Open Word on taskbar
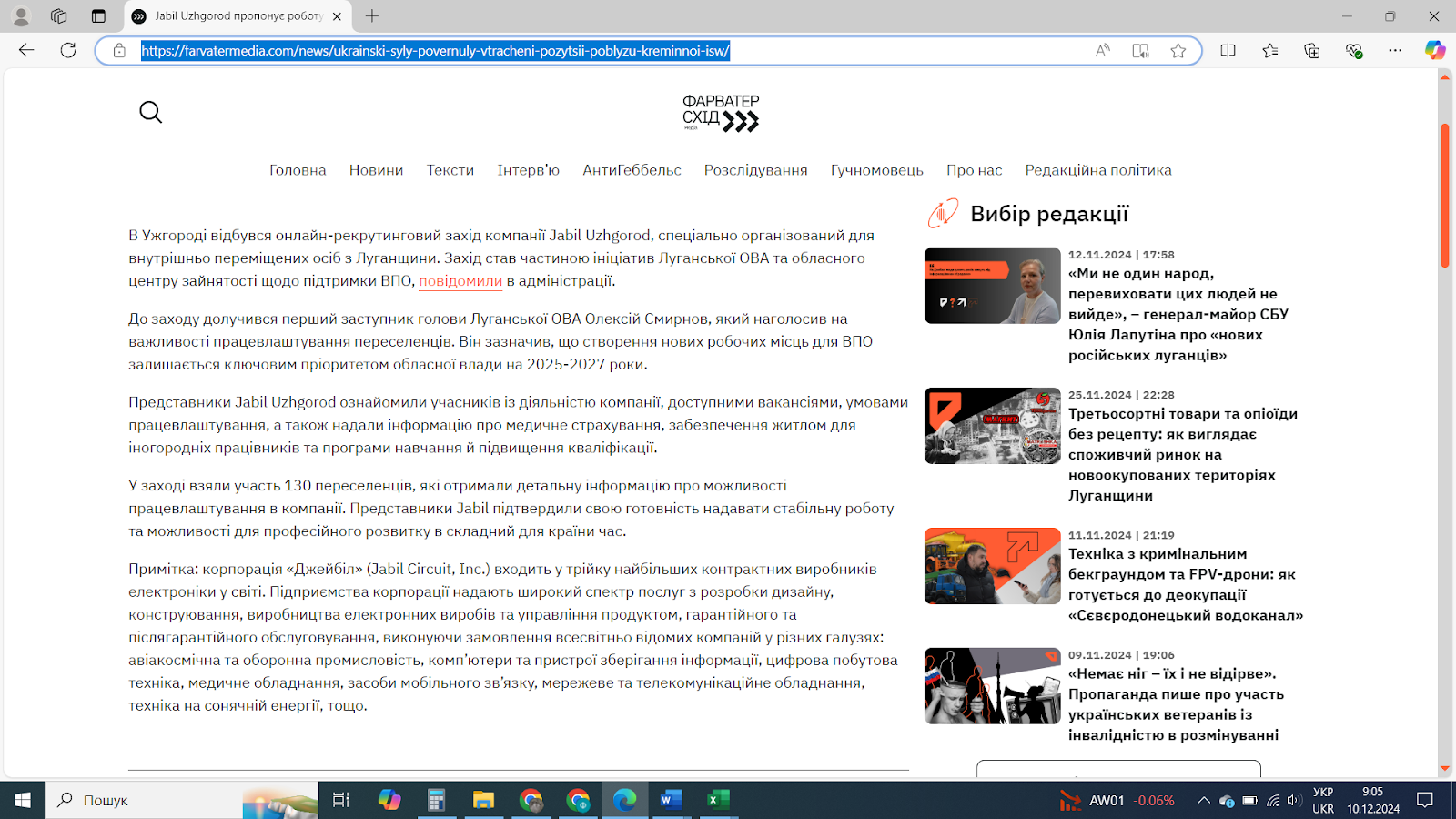The image size is (1456, 819). click(x=671, y=800)
